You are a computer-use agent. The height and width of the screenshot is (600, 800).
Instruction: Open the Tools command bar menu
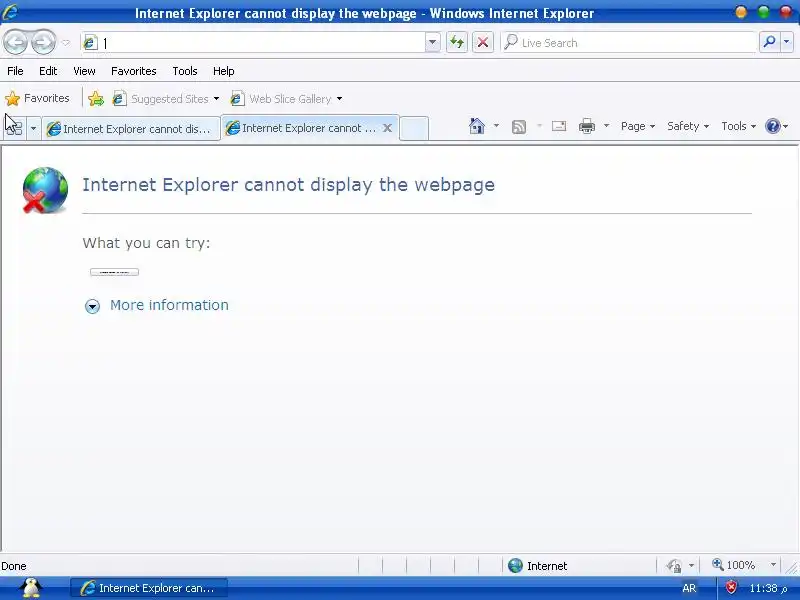(x=738, y=126)
